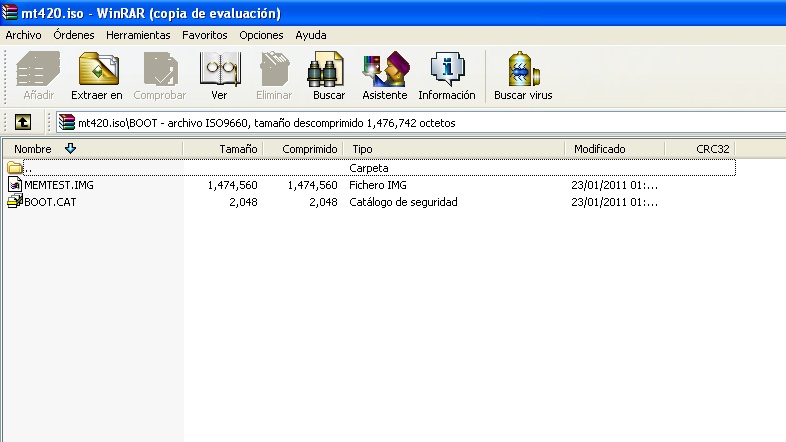Click BOOT.CAT modified date cell
This screenshot has height=442, width=786.
coord(614,202)
